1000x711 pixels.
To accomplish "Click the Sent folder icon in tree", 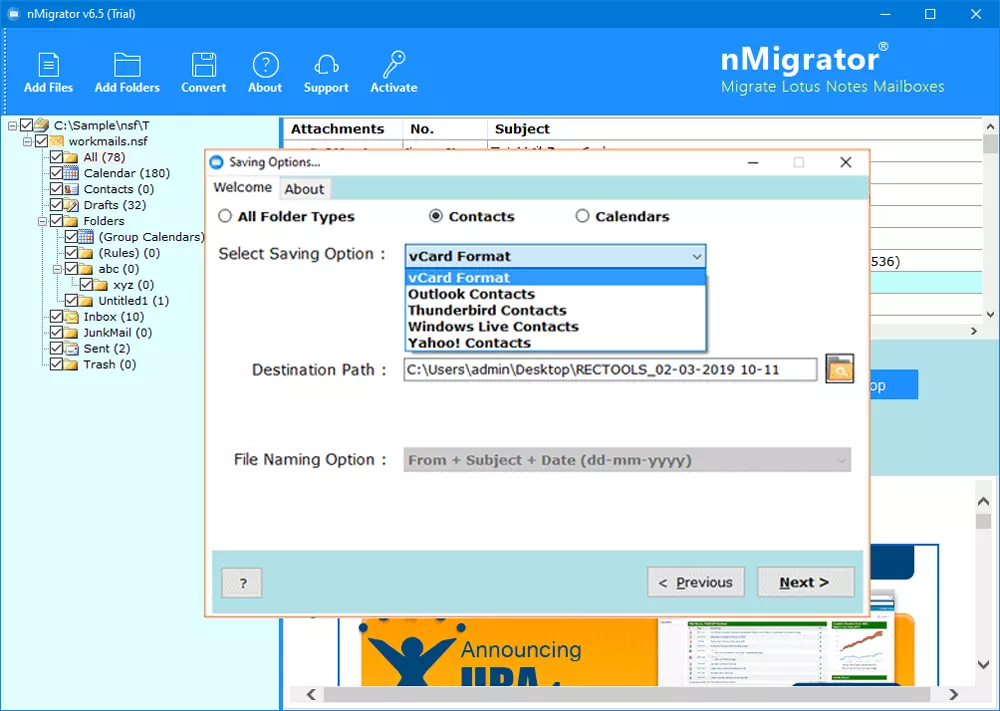I will coord(71,348).
